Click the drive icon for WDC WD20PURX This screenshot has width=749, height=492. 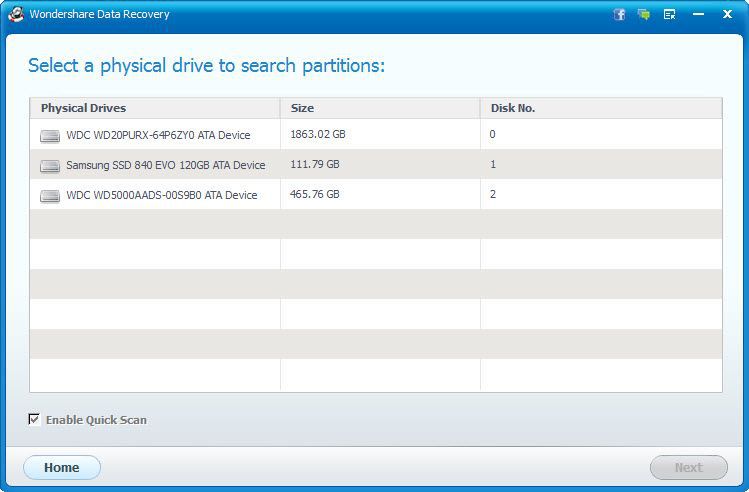50,136
